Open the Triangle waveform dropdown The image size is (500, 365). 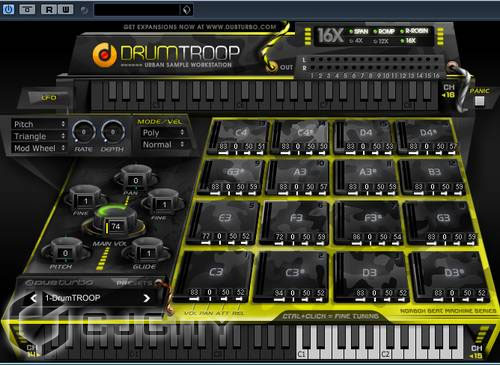(x=39, y=136)
